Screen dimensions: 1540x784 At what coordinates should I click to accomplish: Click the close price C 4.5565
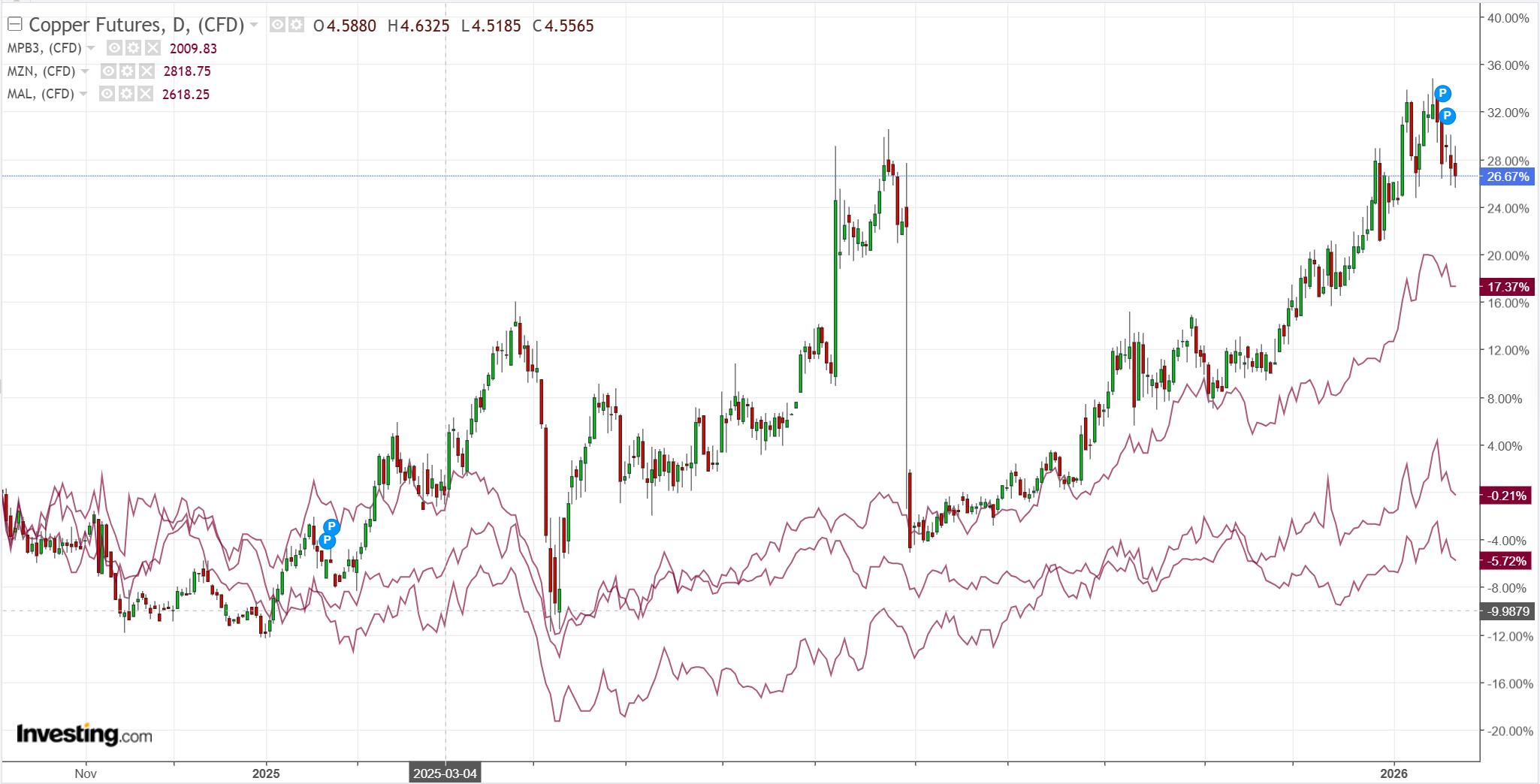click(563, 26)
